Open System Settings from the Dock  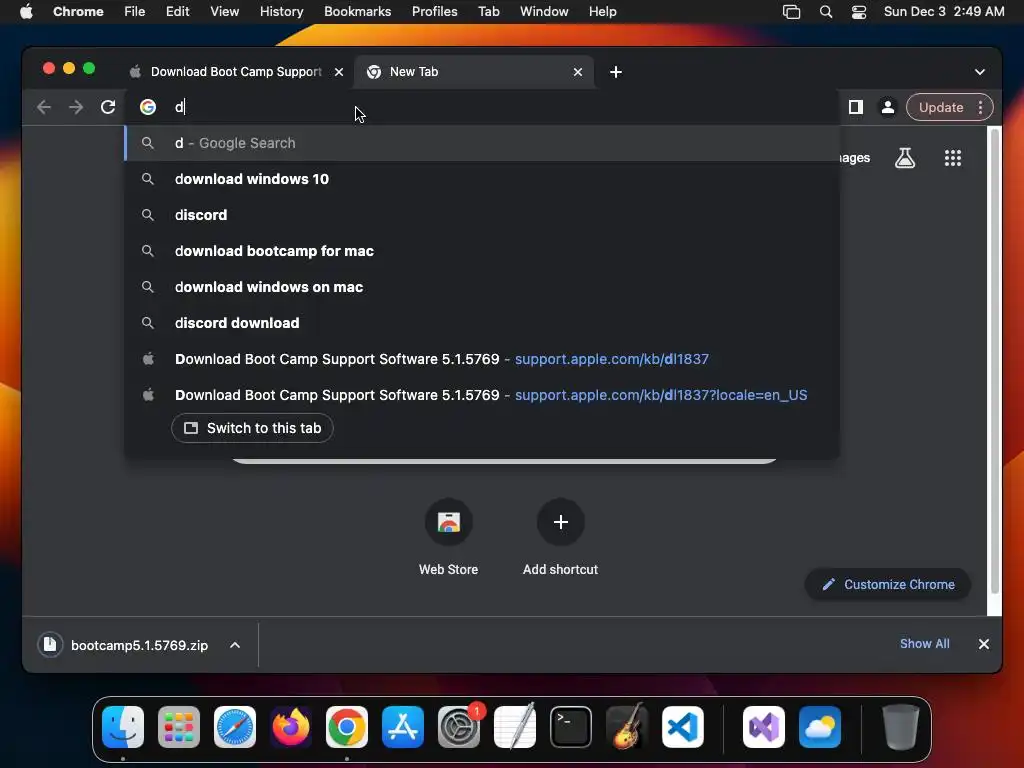(459, 727)
